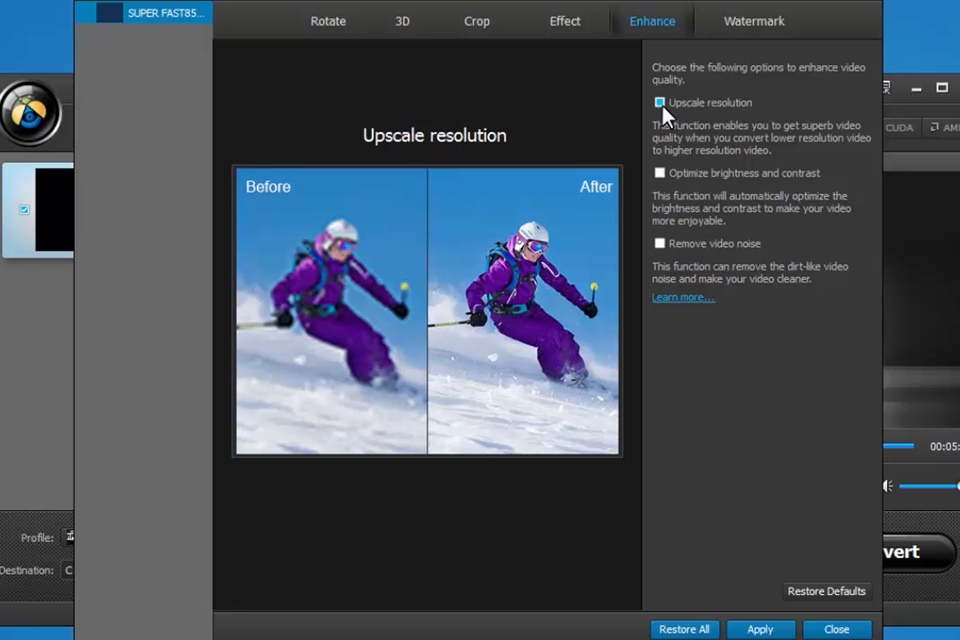Click the application logo icon

tap(30, 113)
